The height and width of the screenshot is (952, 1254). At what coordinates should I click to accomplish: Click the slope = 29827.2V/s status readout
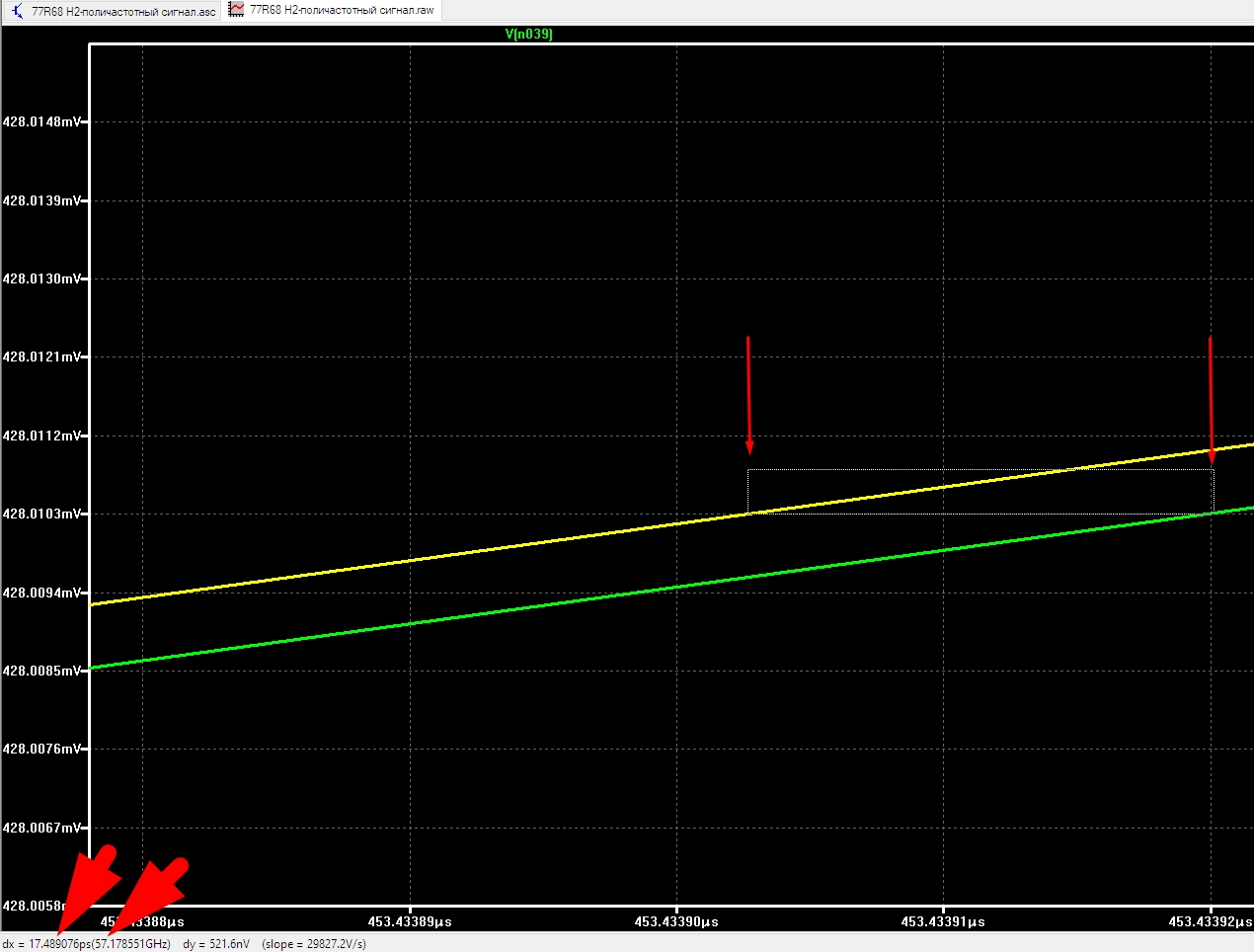[314, 944]
